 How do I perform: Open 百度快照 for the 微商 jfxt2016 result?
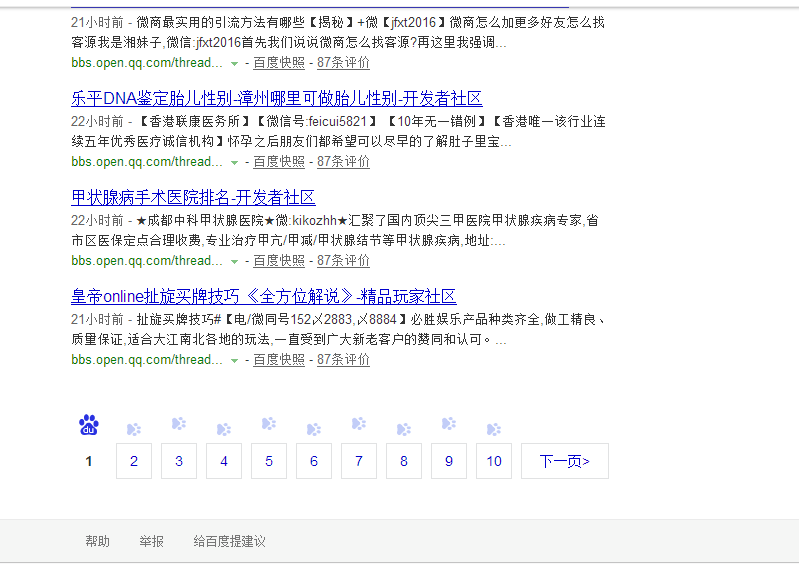tap(279, 63)
